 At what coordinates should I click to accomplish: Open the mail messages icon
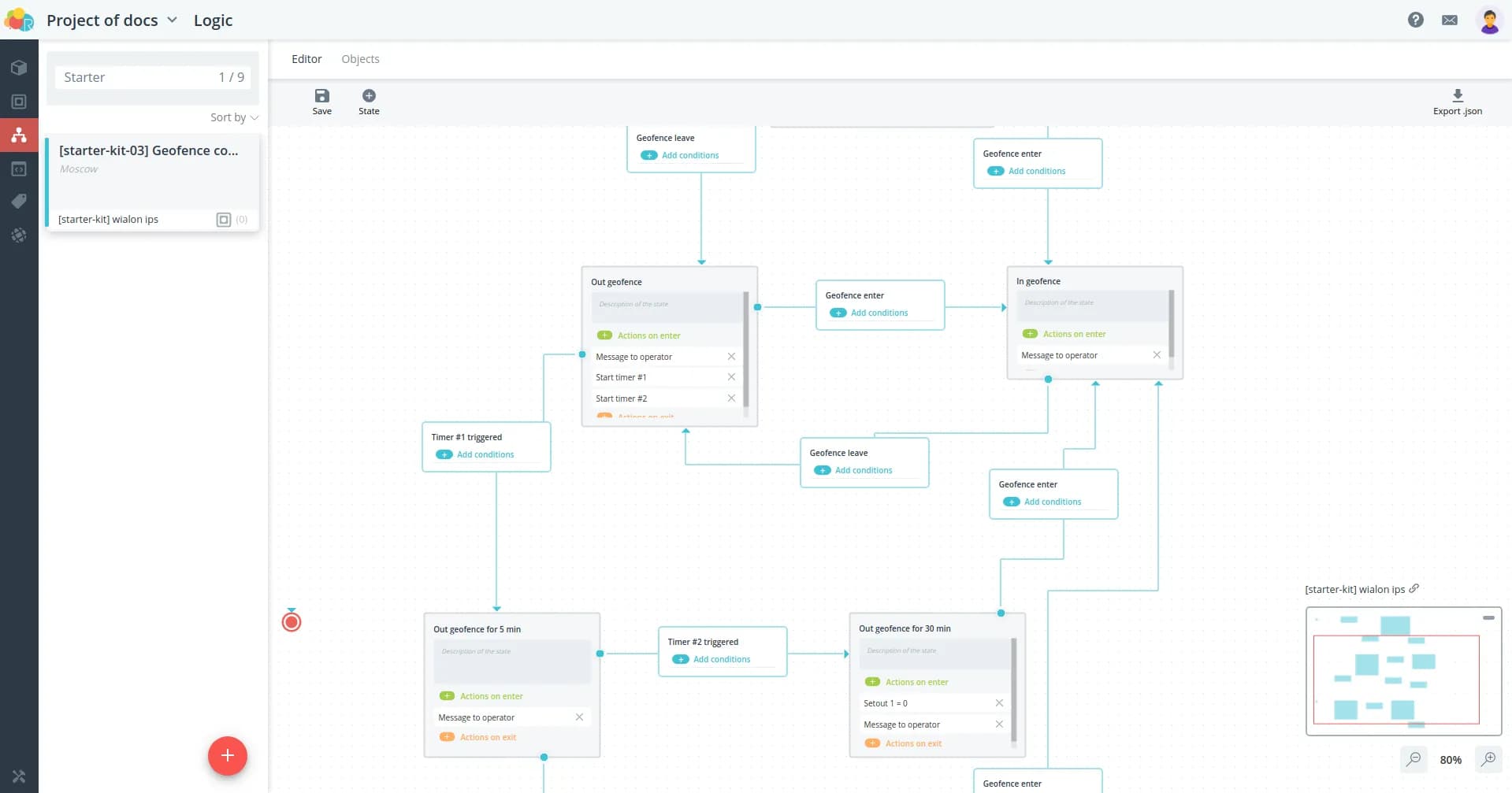tap(1449, 20)
